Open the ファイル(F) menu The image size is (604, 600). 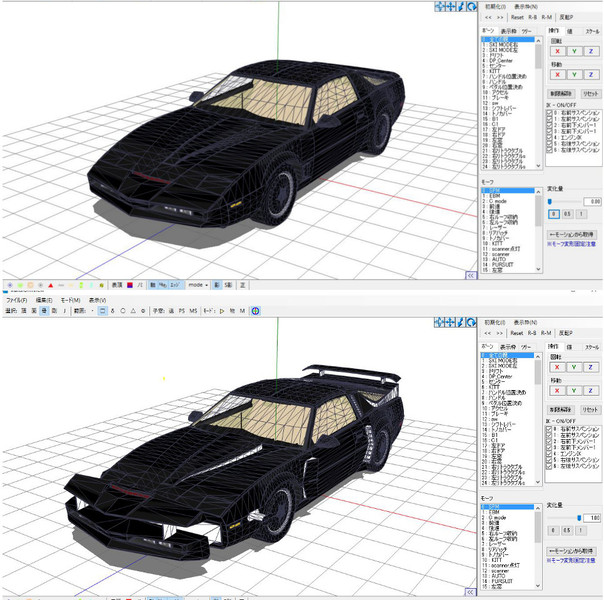point(16,299)
